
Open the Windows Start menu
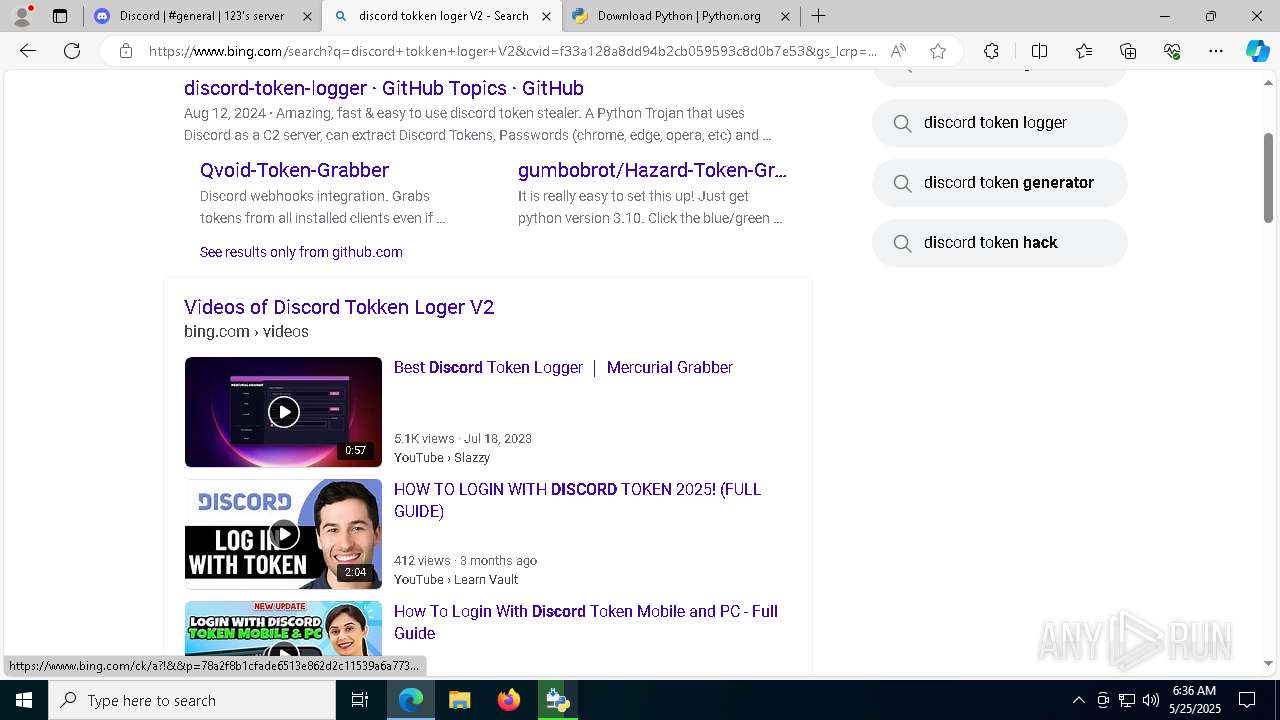(24, 700)
